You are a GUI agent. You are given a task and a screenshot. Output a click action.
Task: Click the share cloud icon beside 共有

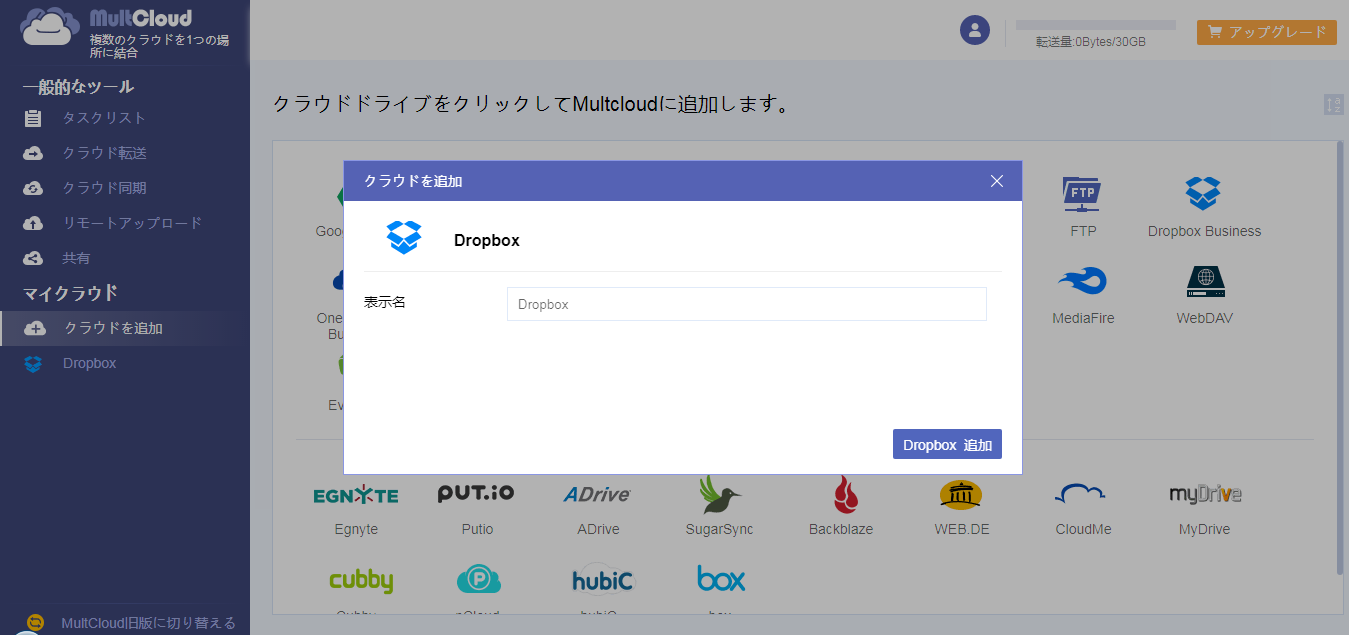[x=33, y=258]
